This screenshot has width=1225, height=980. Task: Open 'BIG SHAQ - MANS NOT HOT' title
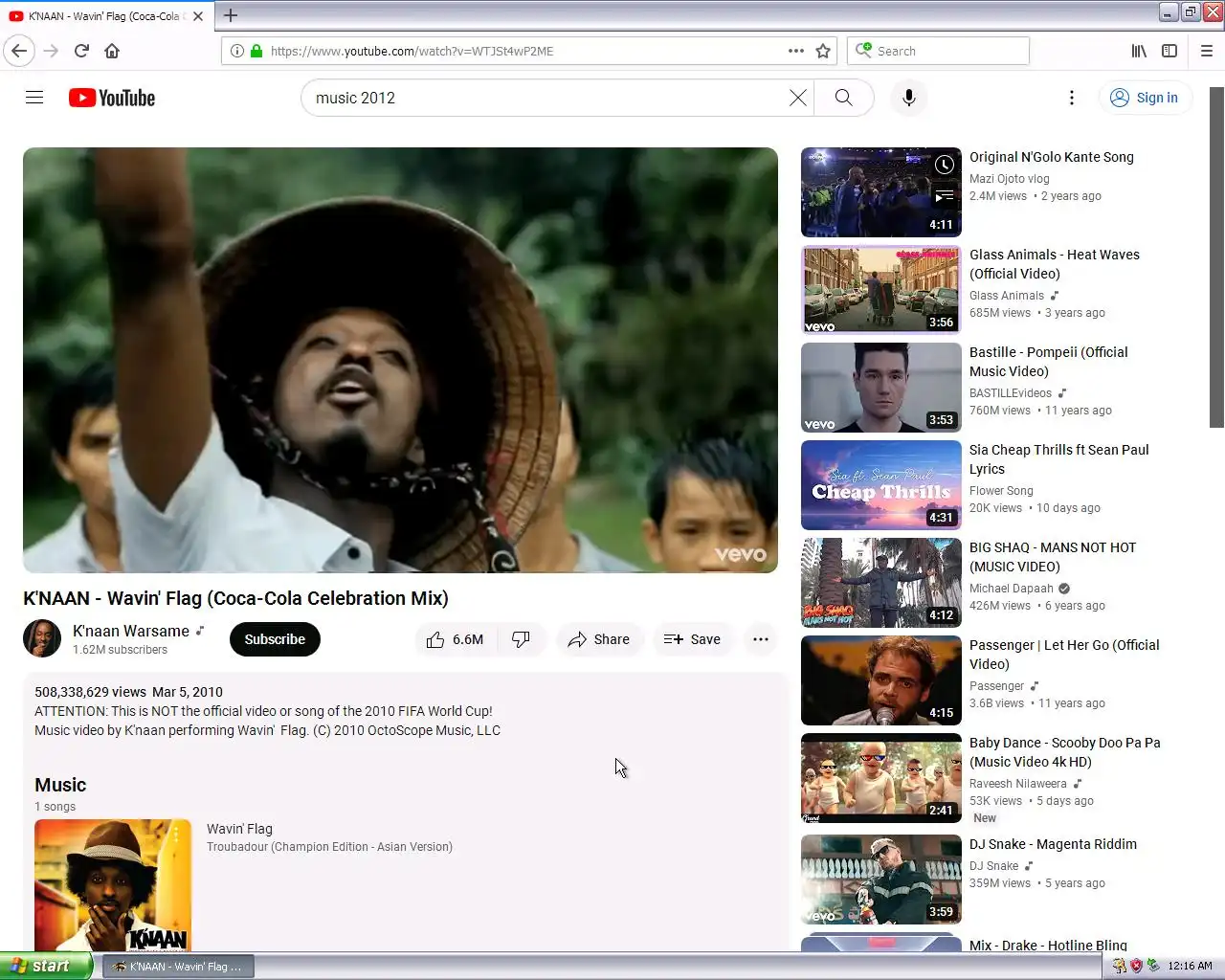1053,557
